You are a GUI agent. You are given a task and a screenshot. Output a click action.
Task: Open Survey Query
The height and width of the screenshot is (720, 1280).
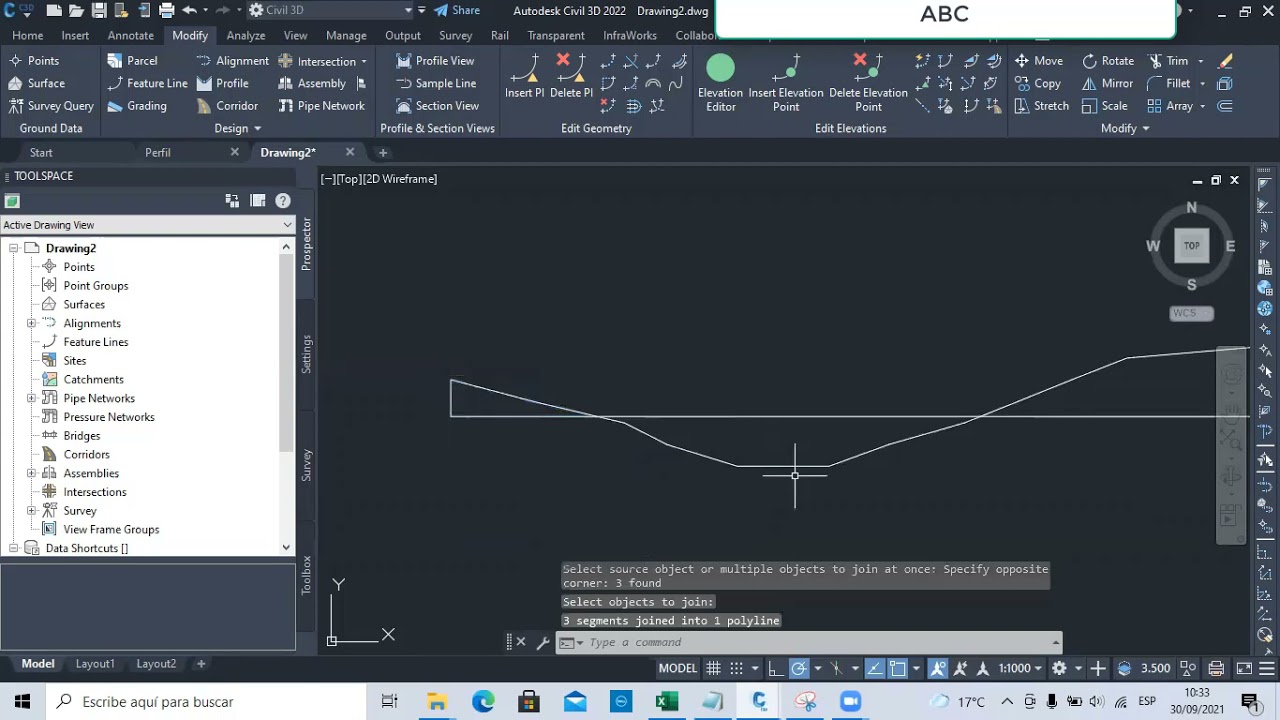pyautogui.click(x=51, y=105)
